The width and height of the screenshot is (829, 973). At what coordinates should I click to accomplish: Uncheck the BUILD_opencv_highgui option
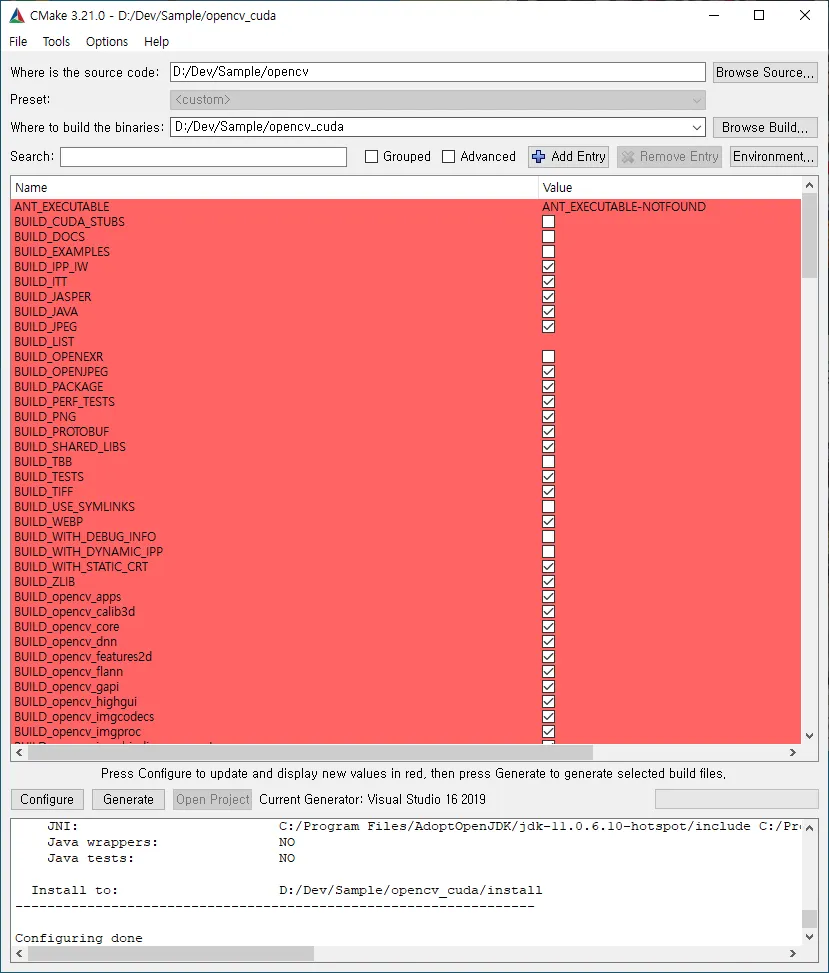[549, 702]
